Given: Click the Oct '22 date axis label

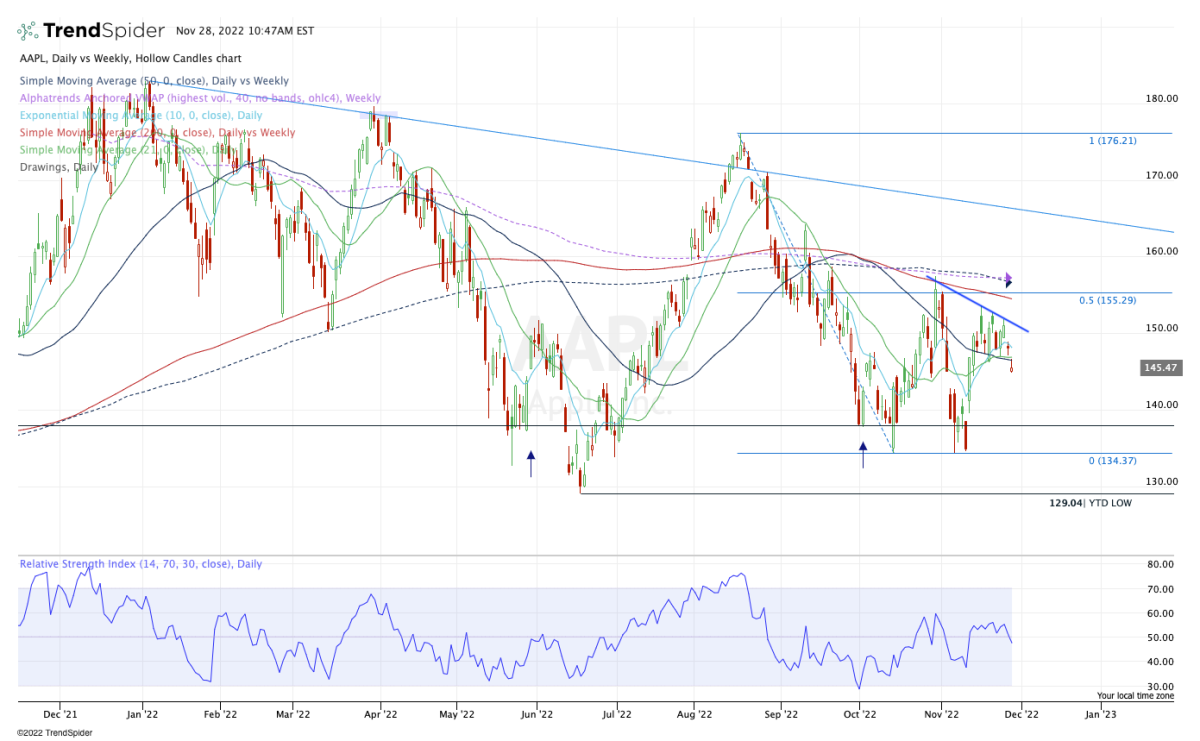Looking at the screenshot, I should pos(859,715).
